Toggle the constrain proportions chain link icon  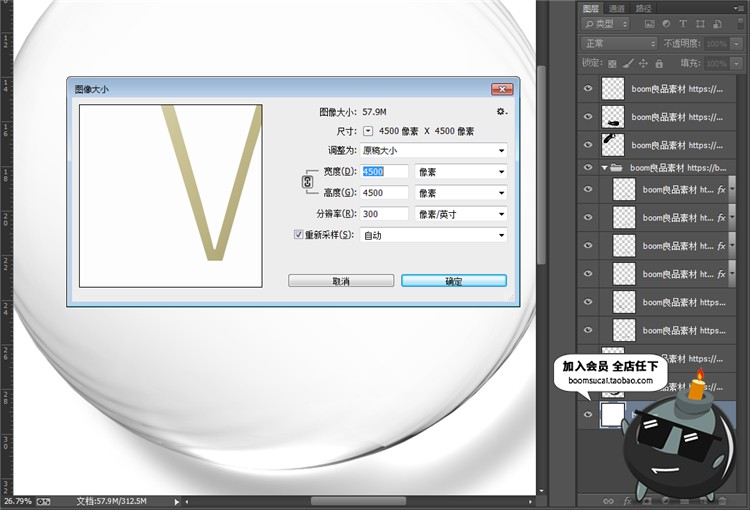[x=308, y=182]
